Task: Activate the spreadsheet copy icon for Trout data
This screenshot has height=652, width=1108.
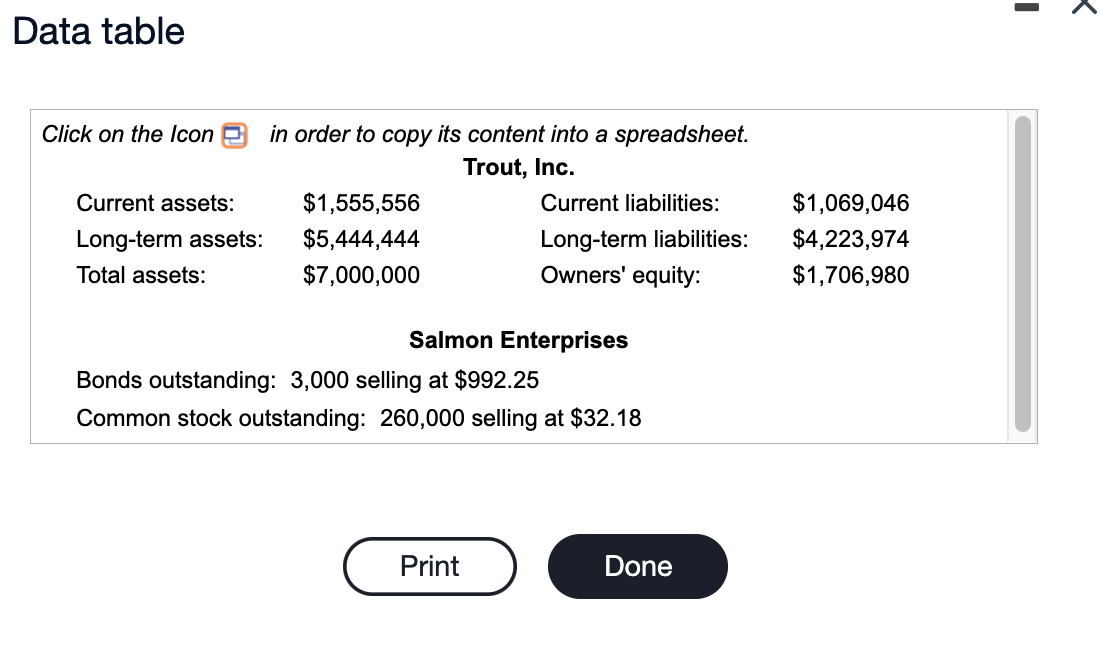Action: point(232,134)
